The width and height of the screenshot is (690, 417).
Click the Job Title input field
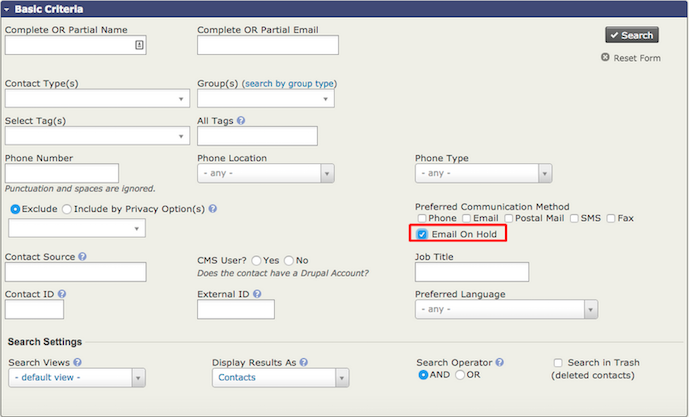tap(471, 272)
